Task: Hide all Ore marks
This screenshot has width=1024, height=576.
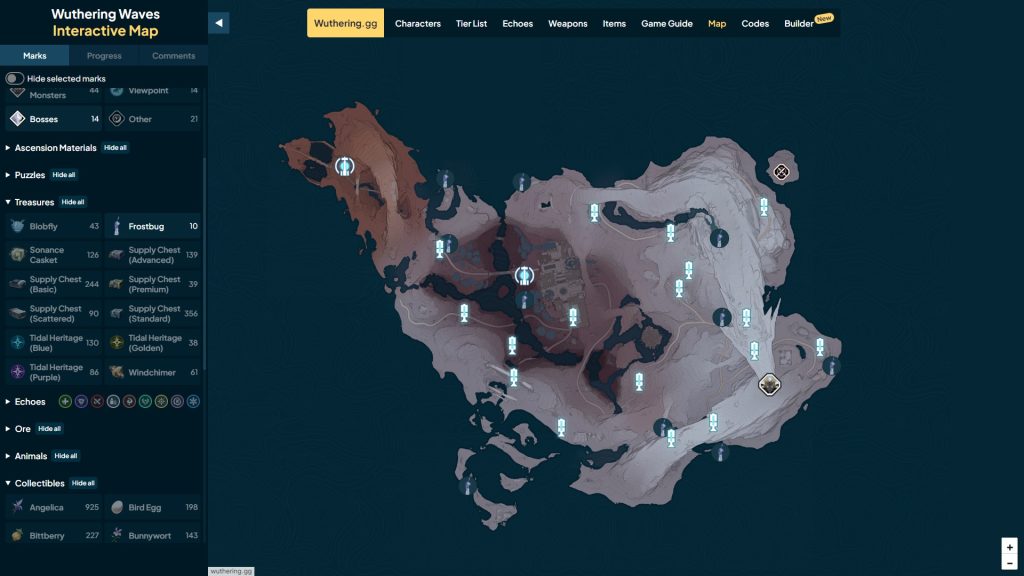Action: pos(49,429)
